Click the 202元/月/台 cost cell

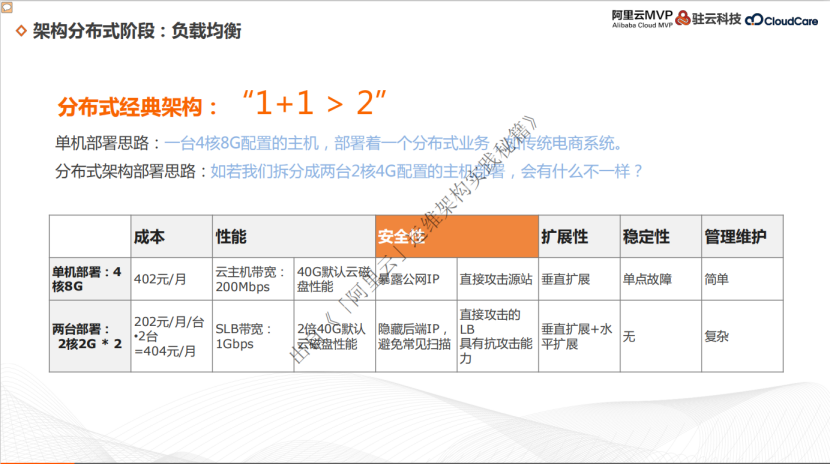point(172,336)
